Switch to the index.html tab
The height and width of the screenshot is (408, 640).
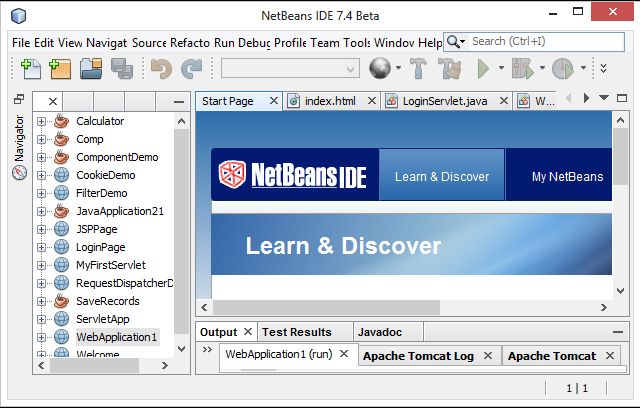[x=330, y=101]
